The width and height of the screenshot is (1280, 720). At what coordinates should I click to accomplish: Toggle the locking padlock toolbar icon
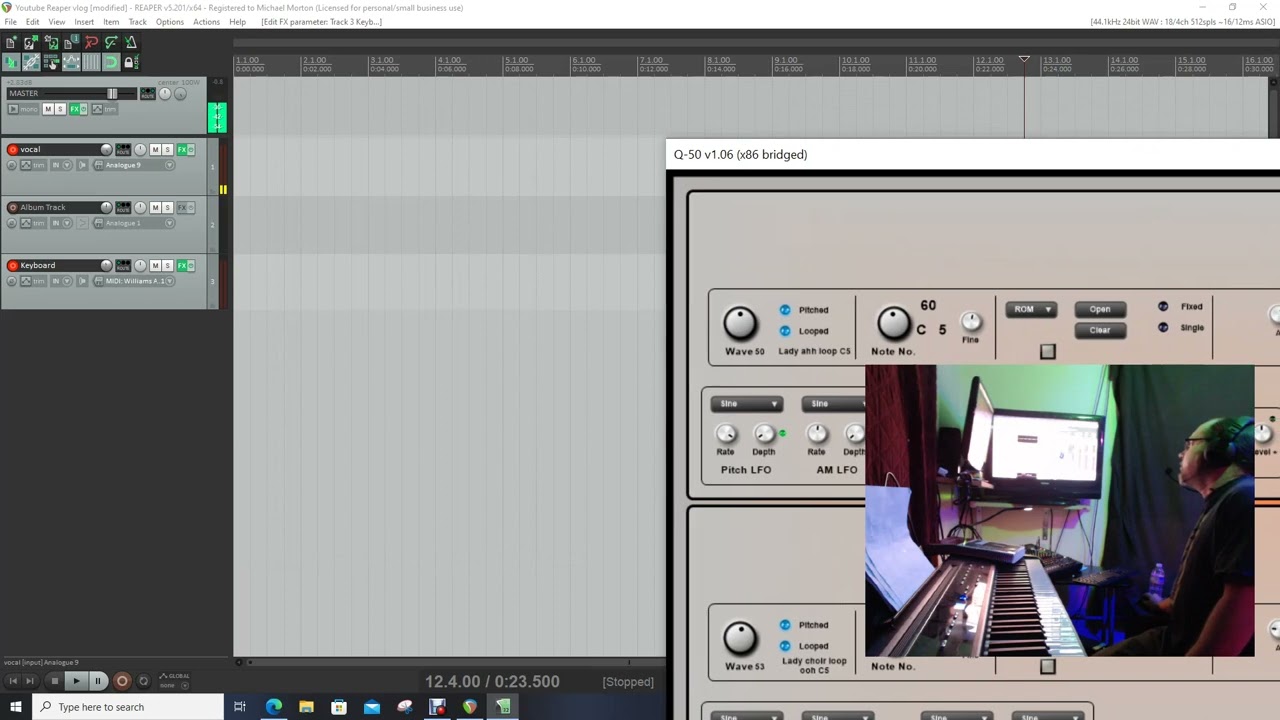coord(131,62)
